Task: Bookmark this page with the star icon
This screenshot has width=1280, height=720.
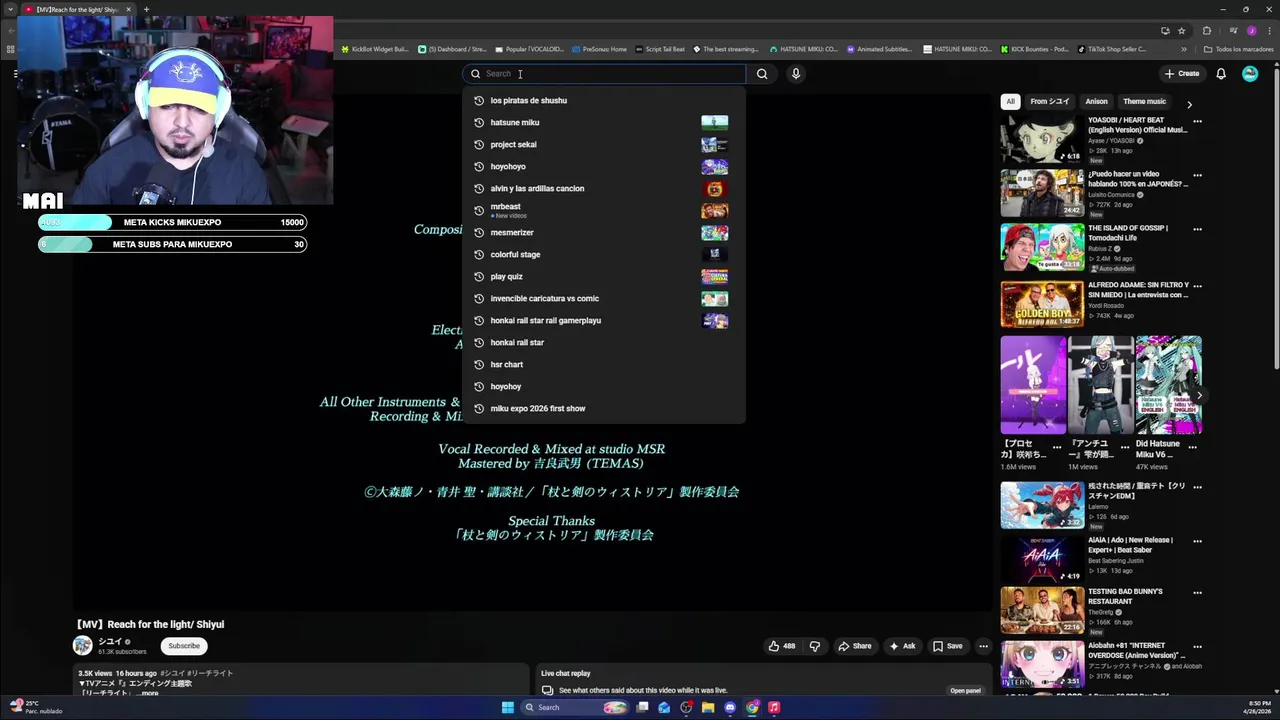Action: pyautogui.click(x=1181, y=30)
